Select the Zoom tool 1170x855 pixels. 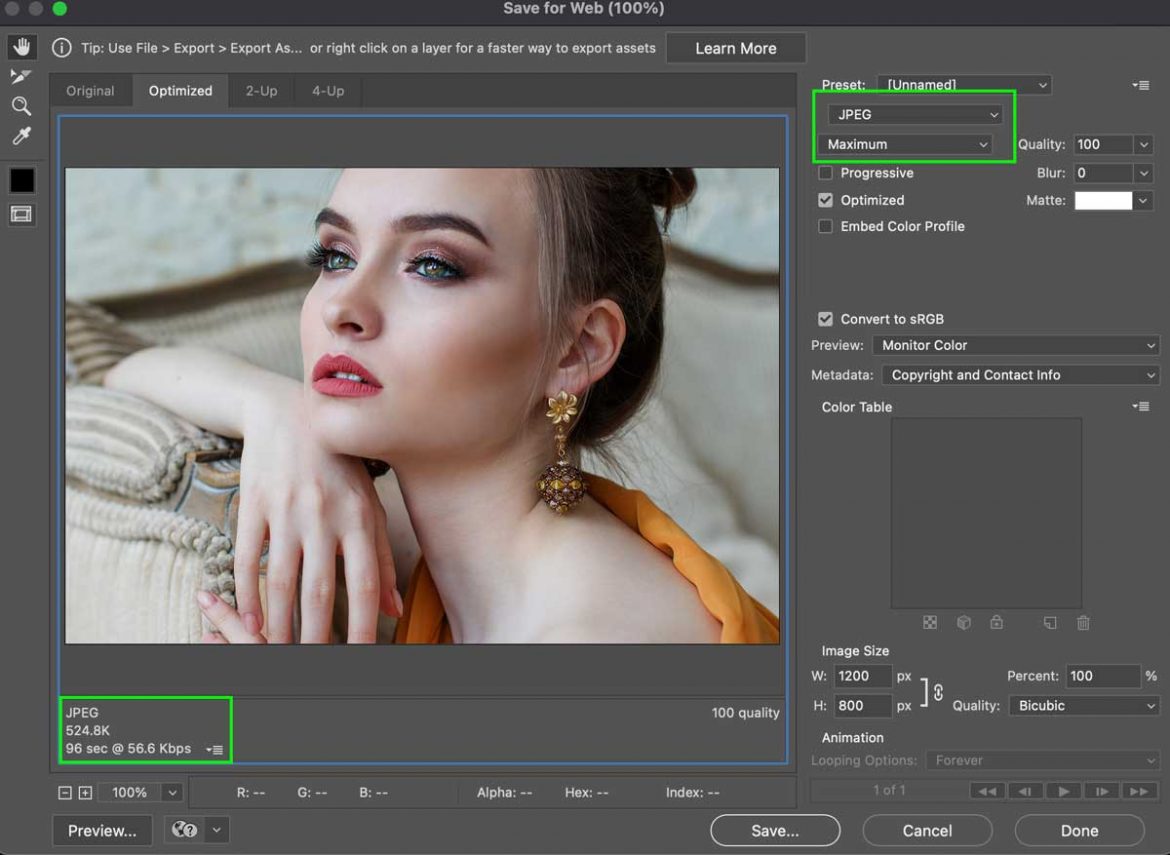coord(21,106)
